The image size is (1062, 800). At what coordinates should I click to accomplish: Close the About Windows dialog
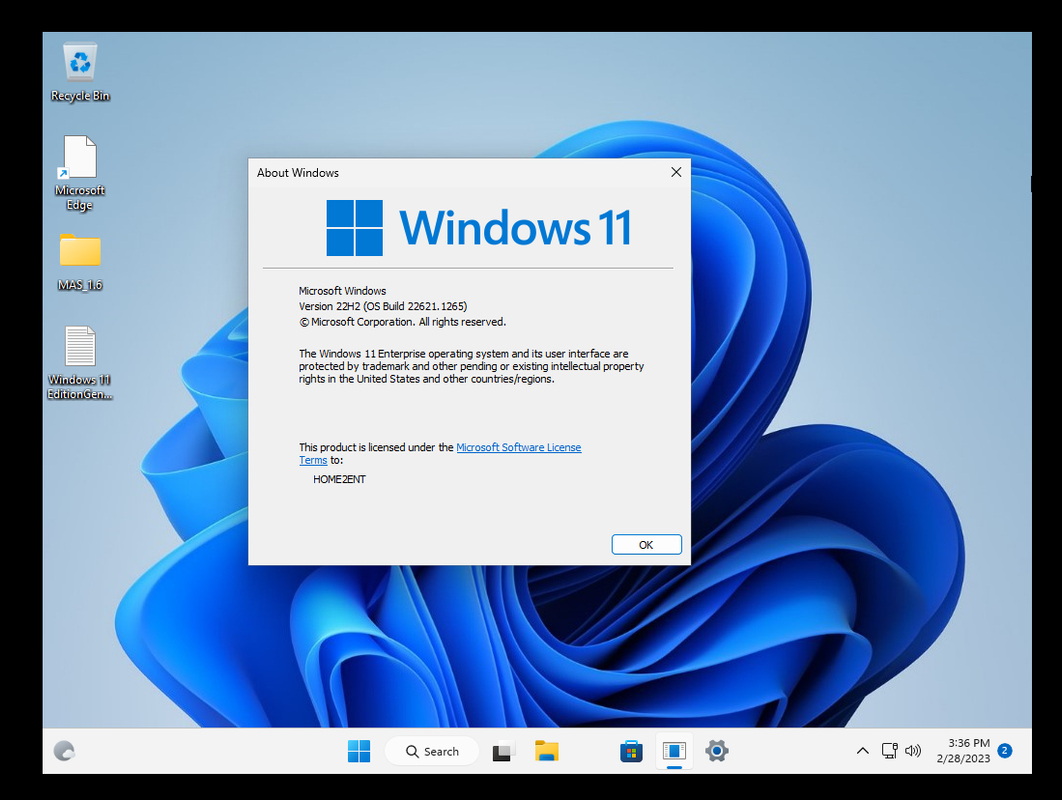[676, 172]
